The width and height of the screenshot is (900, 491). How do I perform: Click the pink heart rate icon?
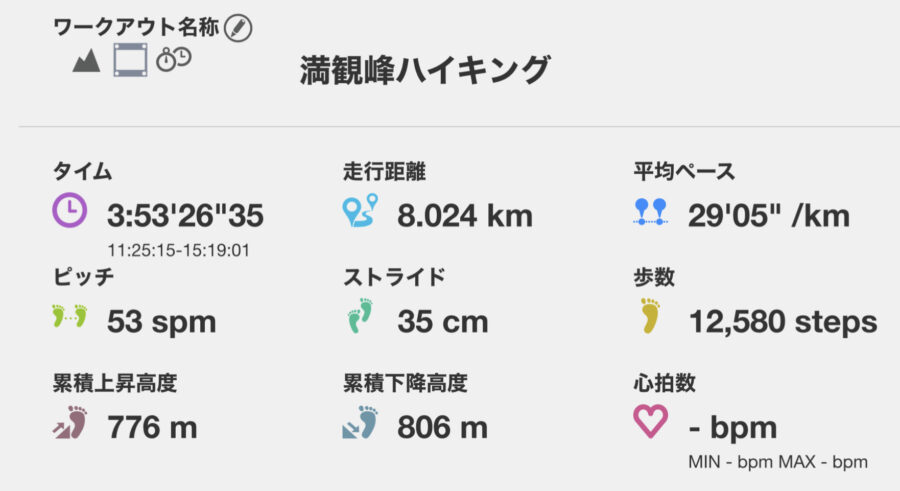pos(650,421)
